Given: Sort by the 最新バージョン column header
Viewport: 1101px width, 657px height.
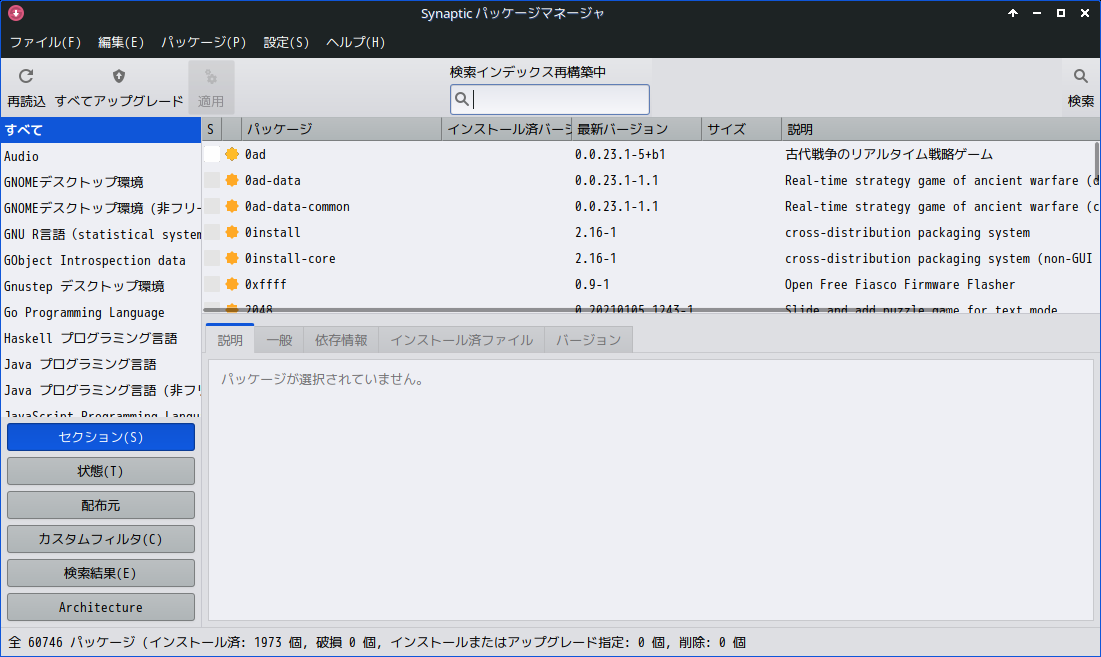Looking at the screenshot, I should (x=637, y=129).
